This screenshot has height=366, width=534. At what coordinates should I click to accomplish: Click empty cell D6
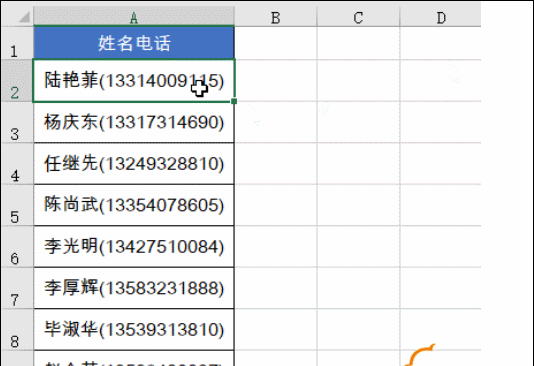440,246
